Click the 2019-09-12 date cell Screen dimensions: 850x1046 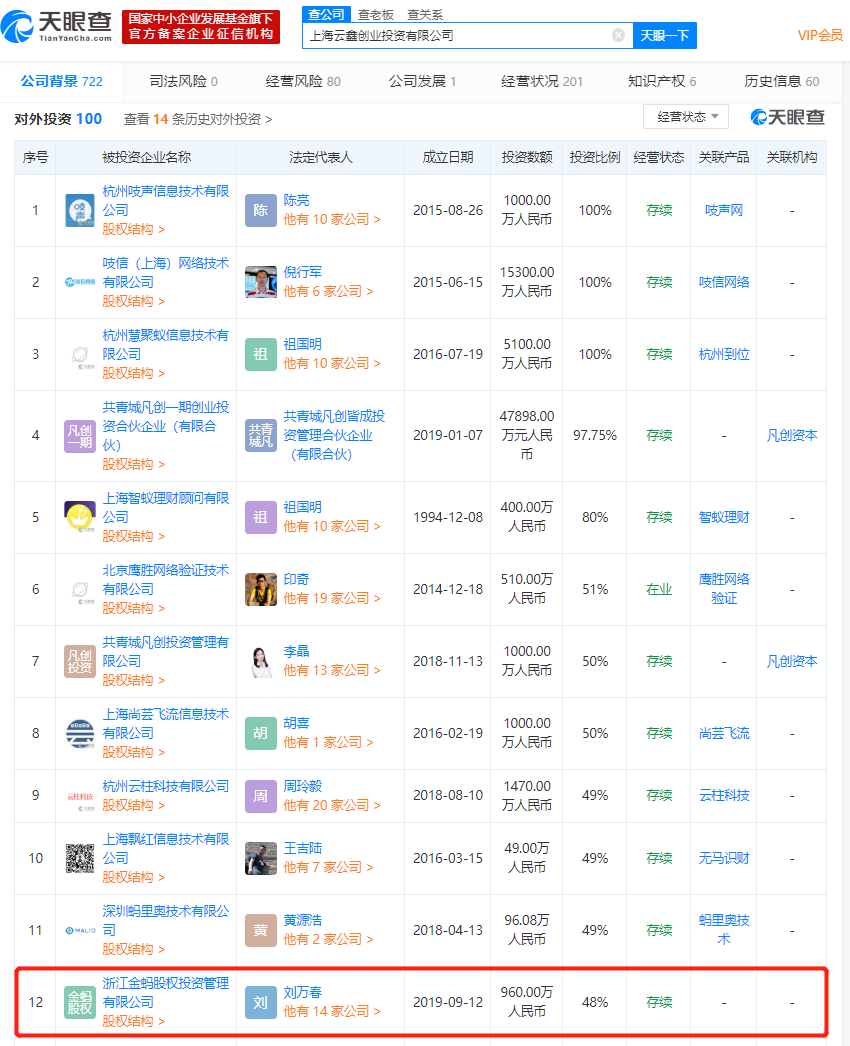448,1002
